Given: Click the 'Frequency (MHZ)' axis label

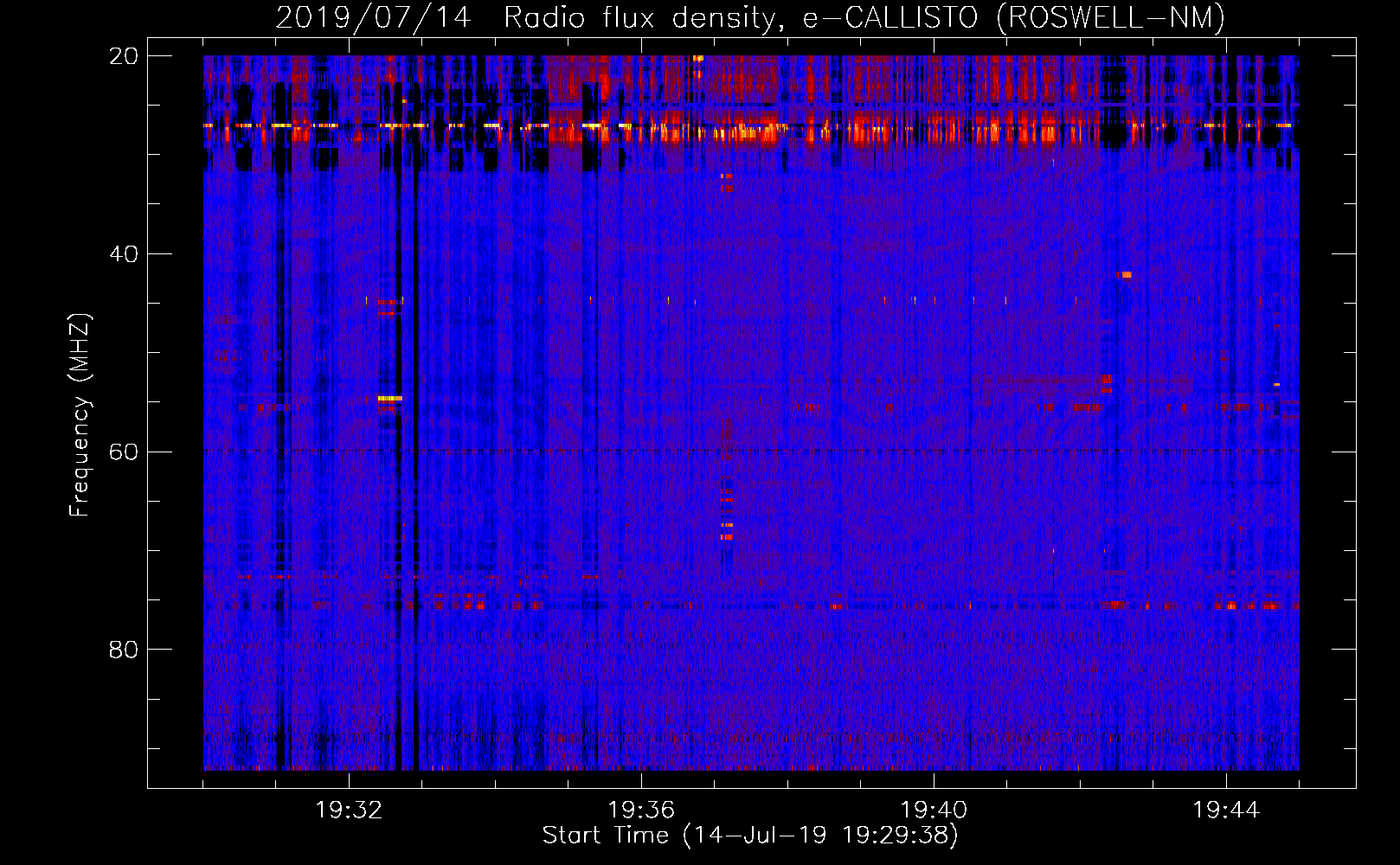Looking at the screenshot, I should point(80,415).
